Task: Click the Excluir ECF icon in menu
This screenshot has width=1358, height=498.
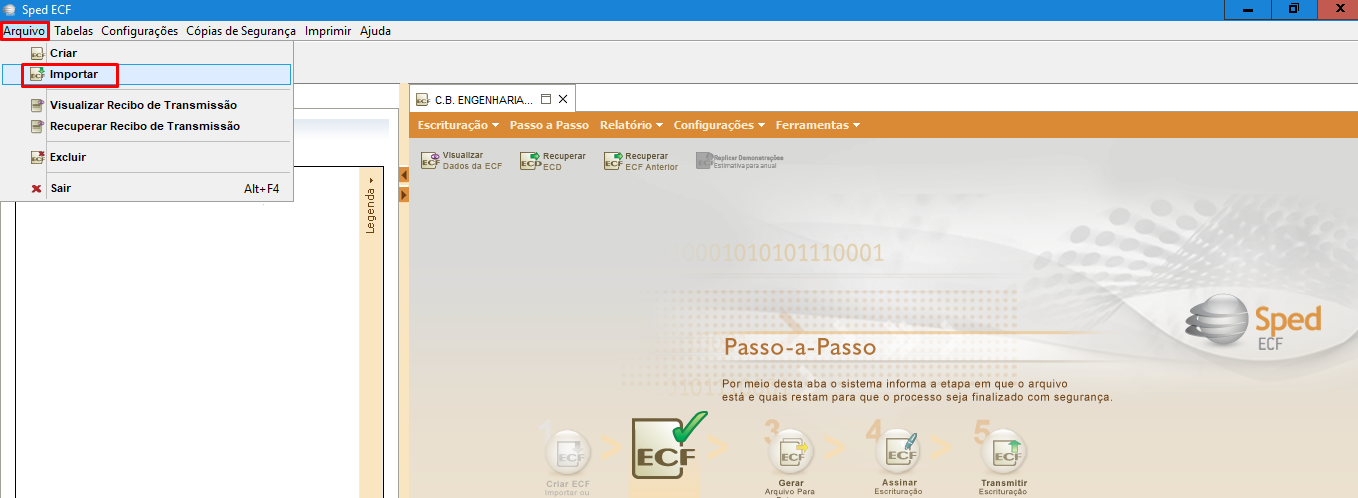Action: [37, 157]
